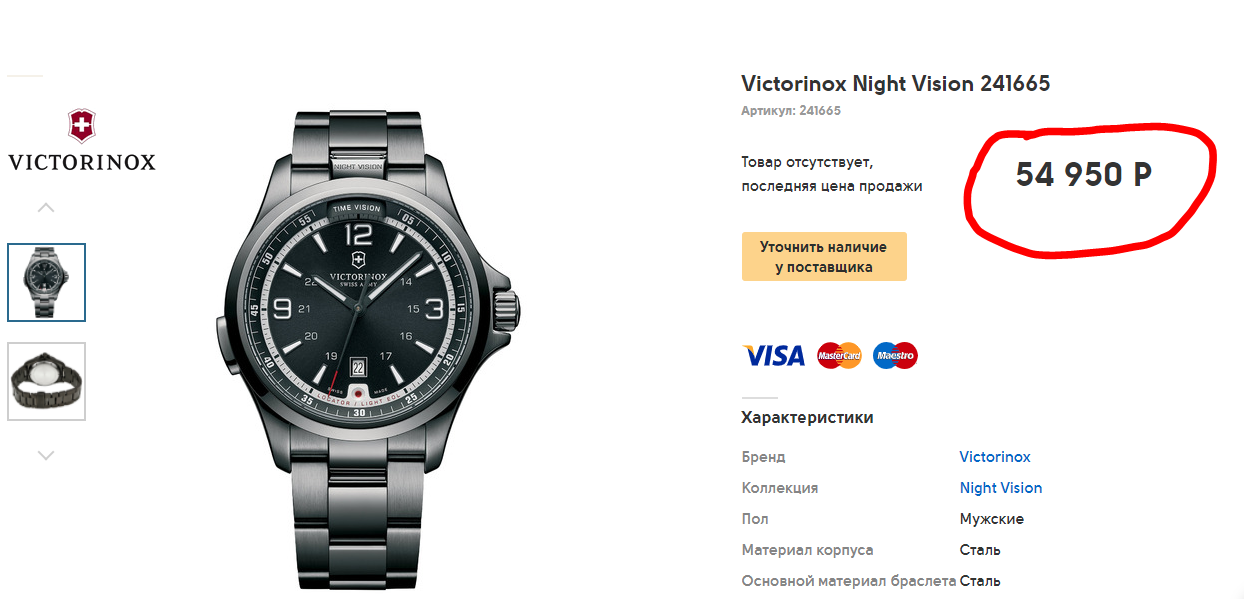Click the Victorinox brand logo
Image resolution: width=1244 pixels, height=599 pixels.
tap(82, 140)
